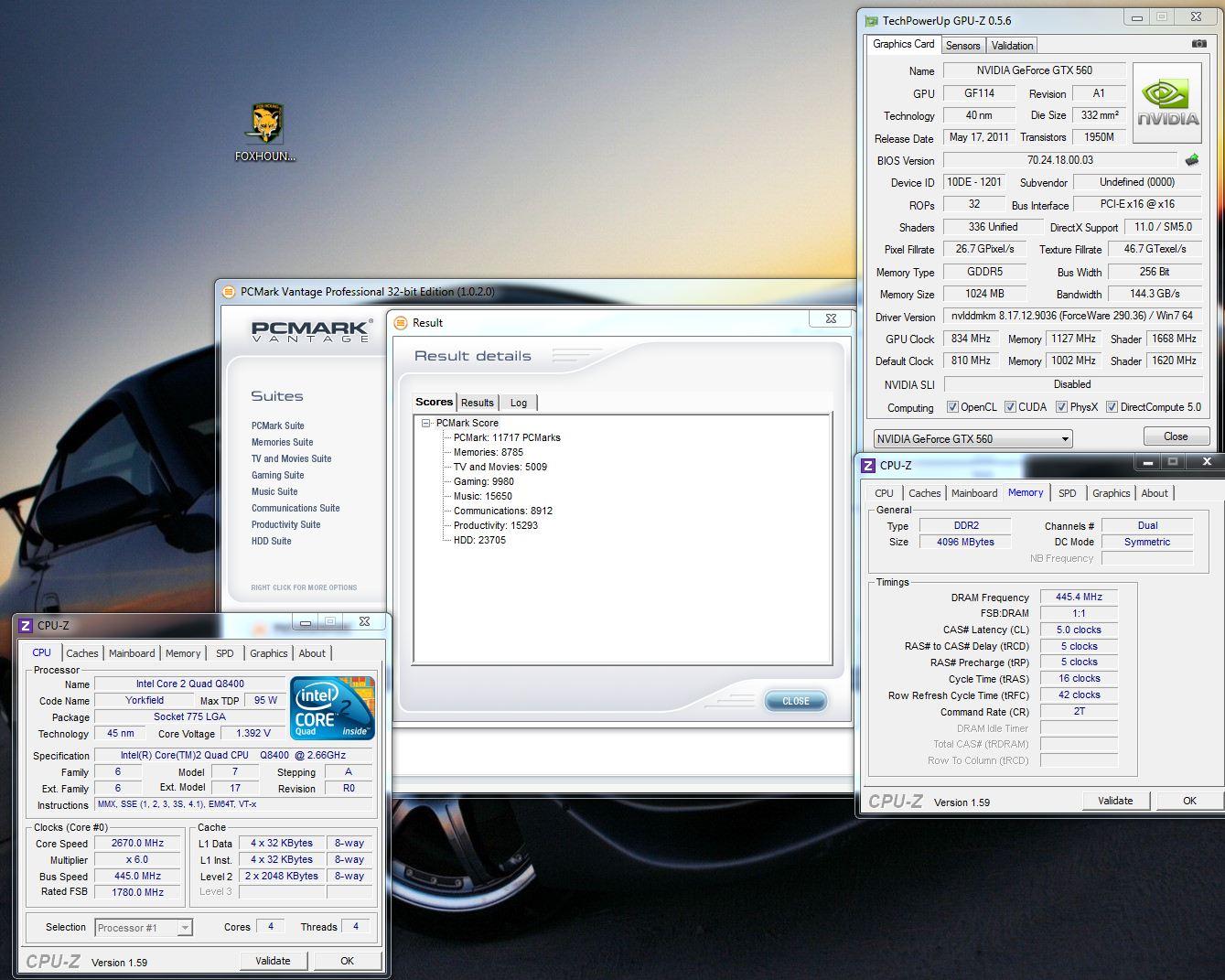Click the Core Voltage value 1.392 V
The image size is (1225, 980).
coord(253,733)
